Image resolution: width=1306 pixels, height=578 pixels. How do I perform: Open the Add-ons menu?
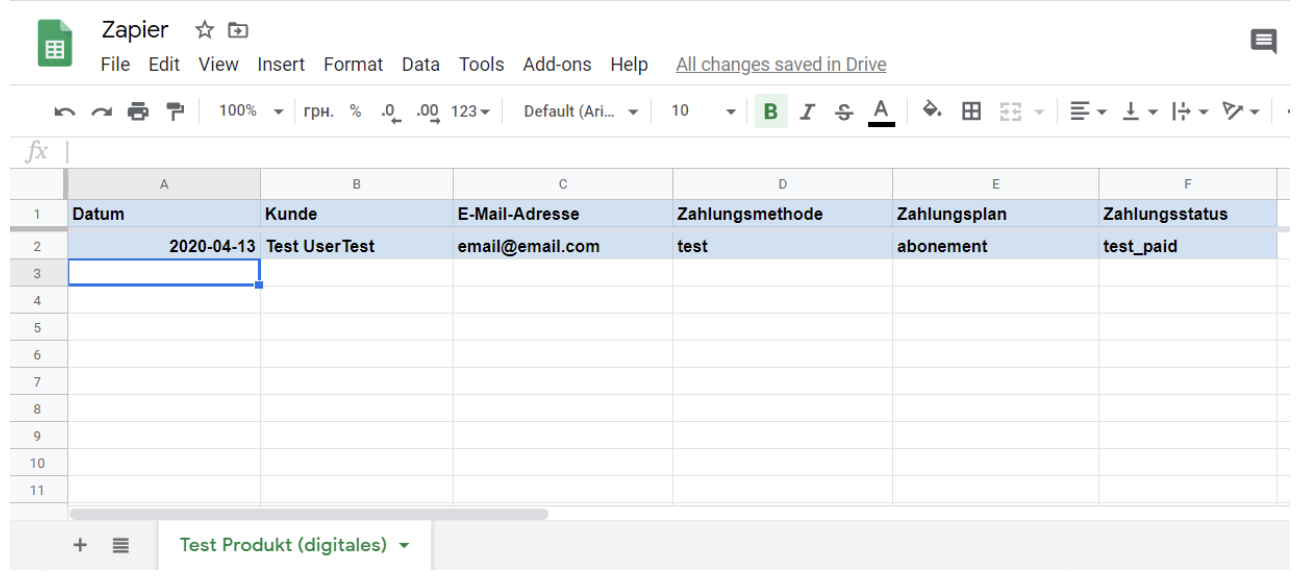pos(557,64)
